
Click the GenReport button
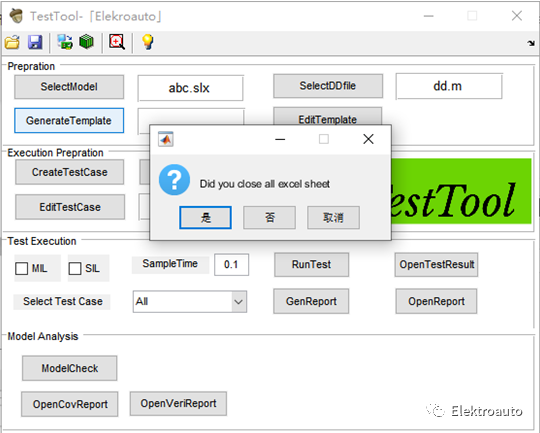[311, 301]
